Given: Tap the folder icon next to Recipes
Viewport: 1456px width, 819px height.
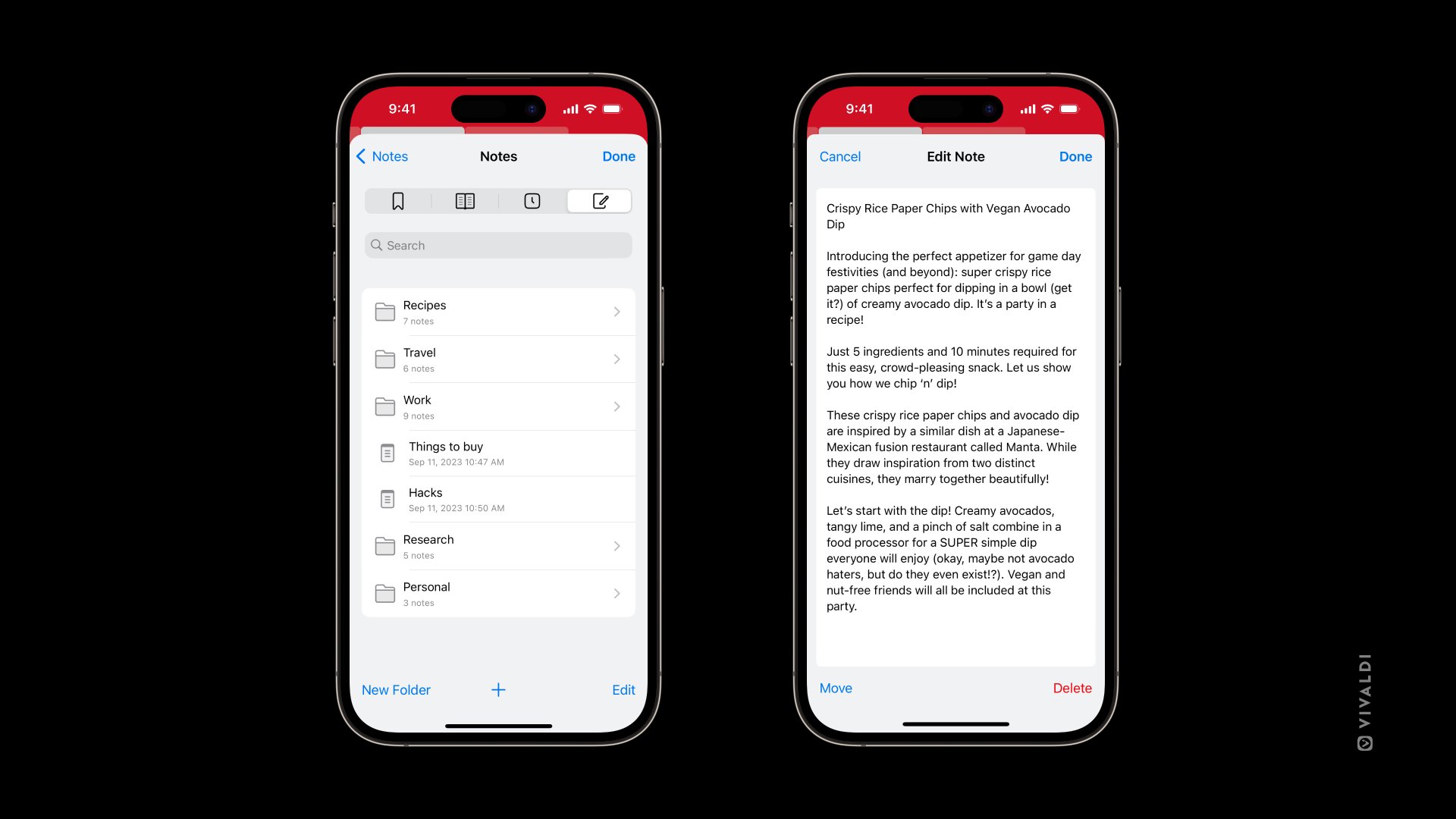Looking at the screenshot, I should pyautogui.click(x=385, y=311).
